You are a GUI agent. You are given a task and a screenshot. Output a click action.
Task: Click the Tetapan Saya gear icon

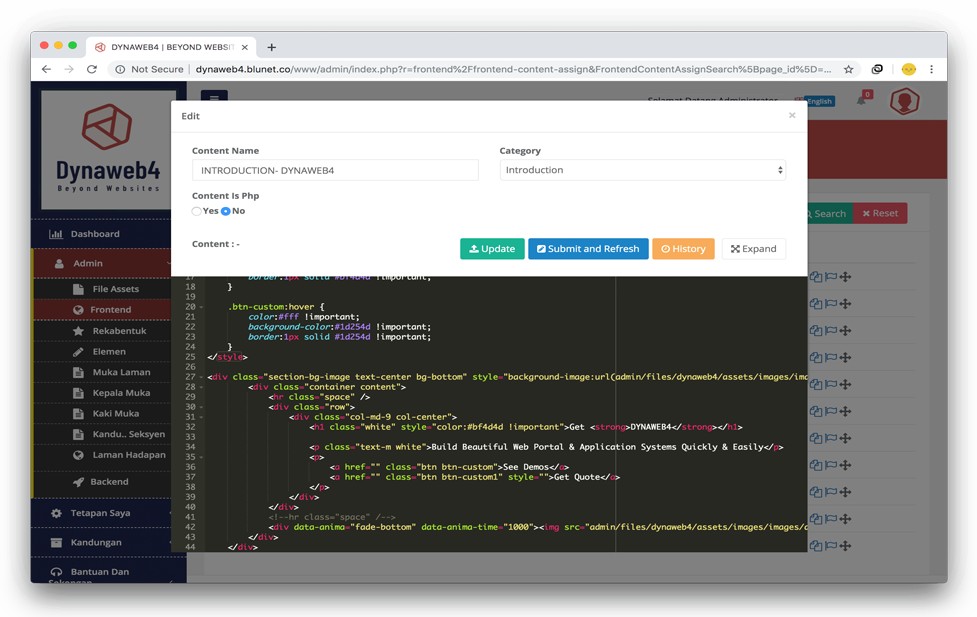[x=56, y=514]
